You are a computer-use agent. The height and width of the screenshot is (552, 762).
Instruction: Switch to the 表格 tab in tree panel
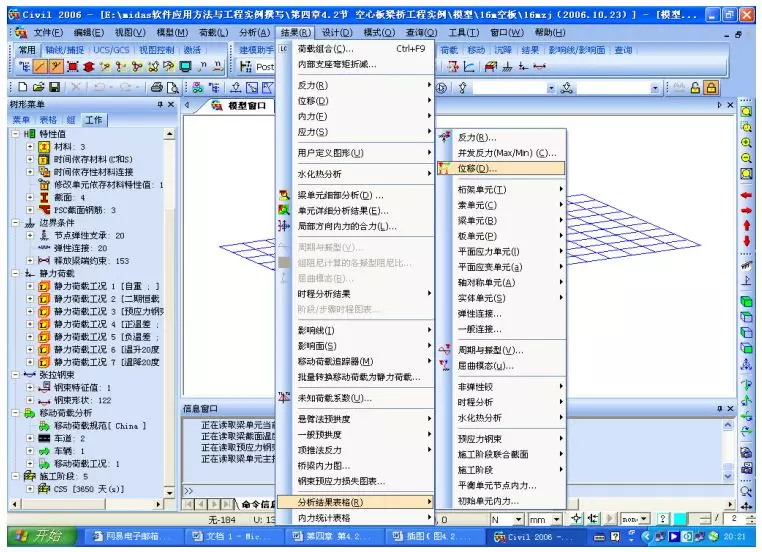tap(48, 120)
